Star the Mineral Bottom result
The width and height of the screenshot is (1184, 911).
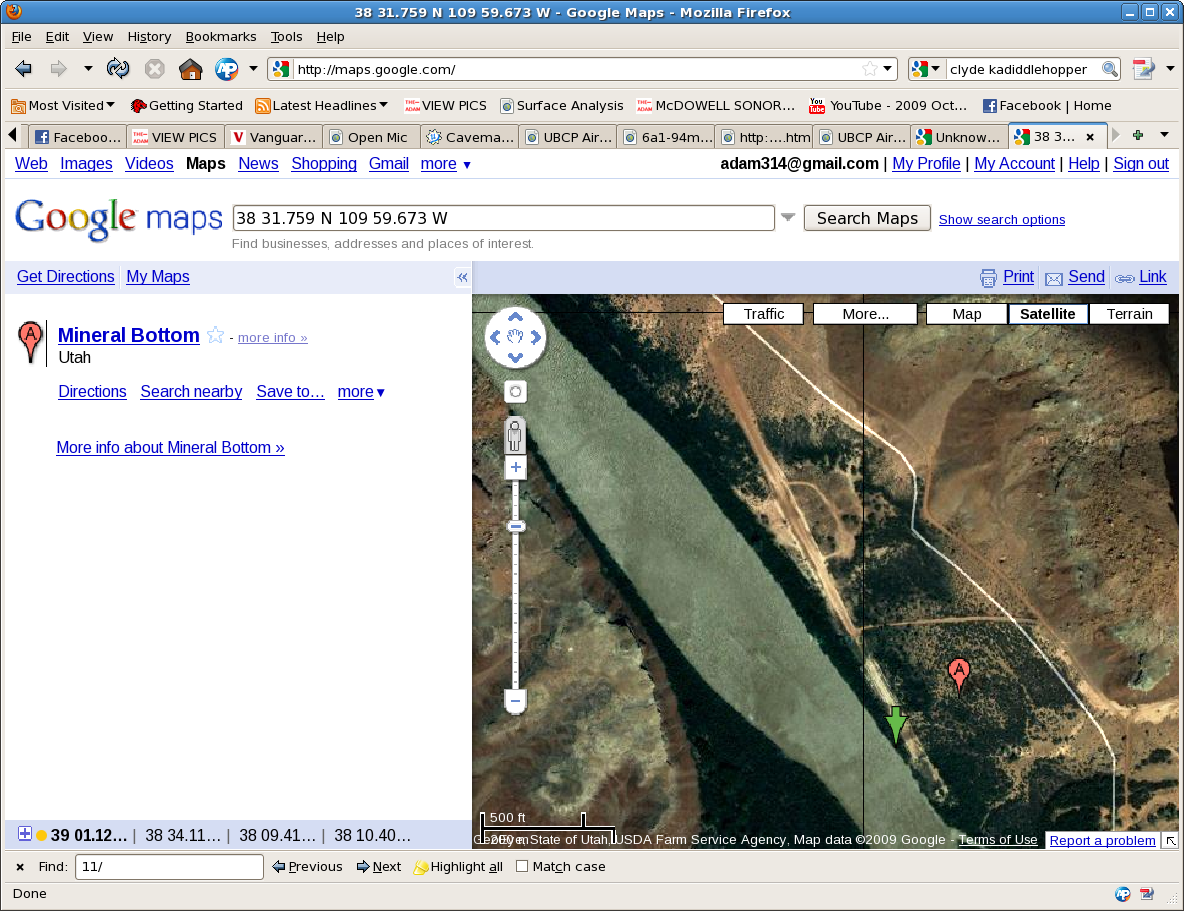pyautogui.click(x=215, y=336)
